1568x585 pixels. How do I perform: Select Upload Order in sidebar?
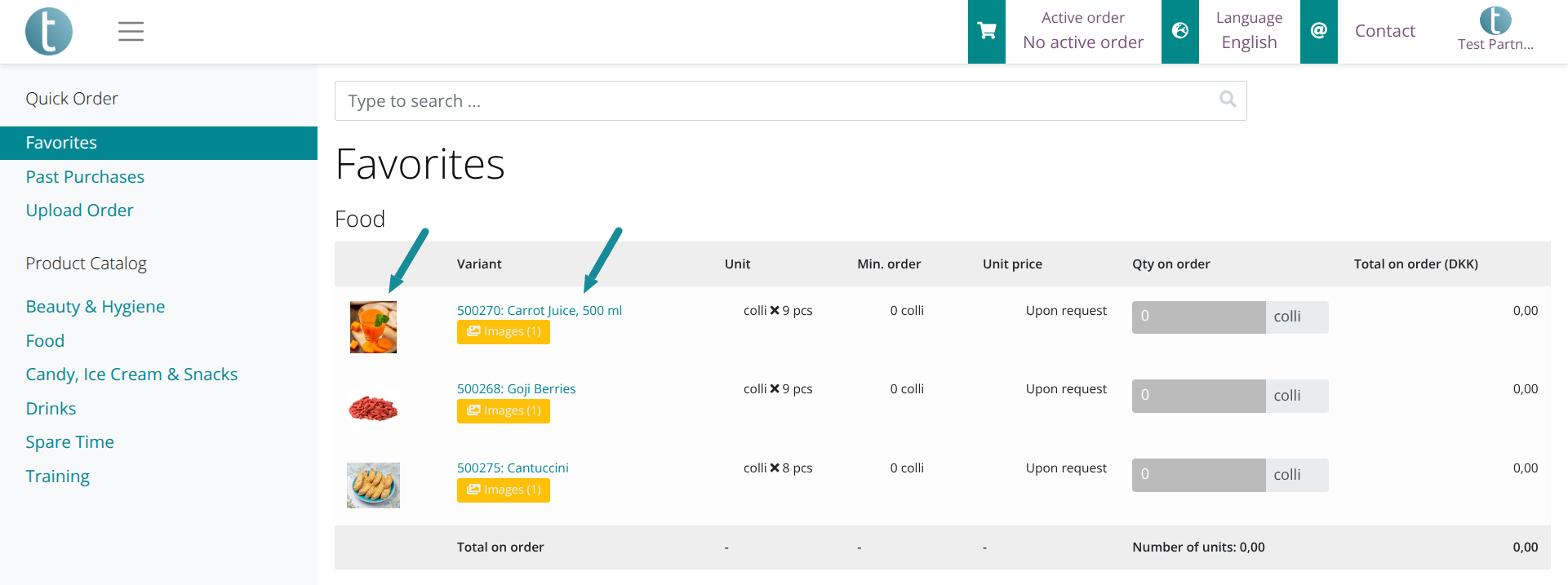(x=79, y=211)
